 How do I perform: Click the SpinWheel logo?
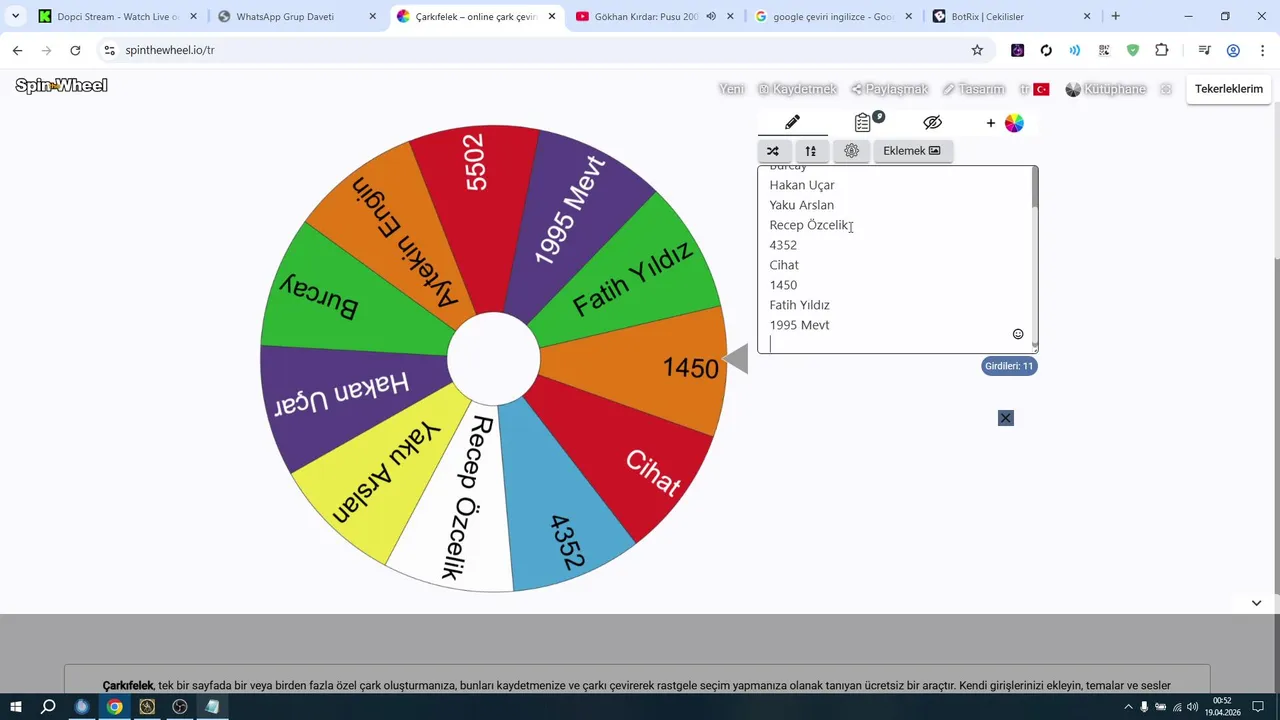point(61,86)
